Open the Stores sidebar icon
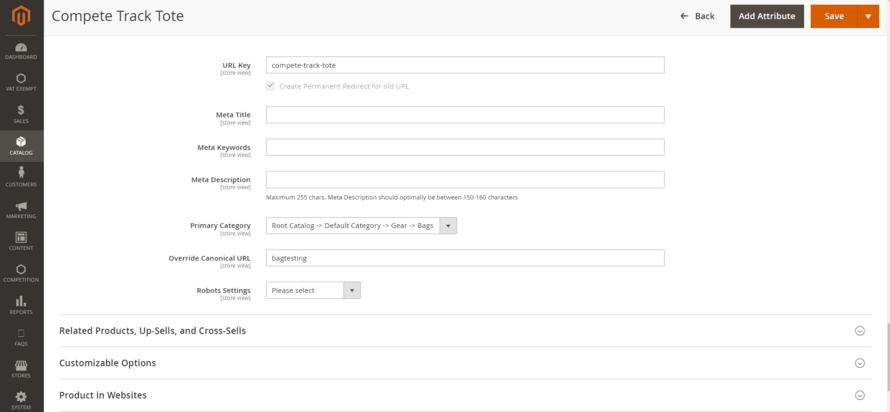Image resolution: width=890 pixels, height=412 pixels. click(x=21, y=368)
